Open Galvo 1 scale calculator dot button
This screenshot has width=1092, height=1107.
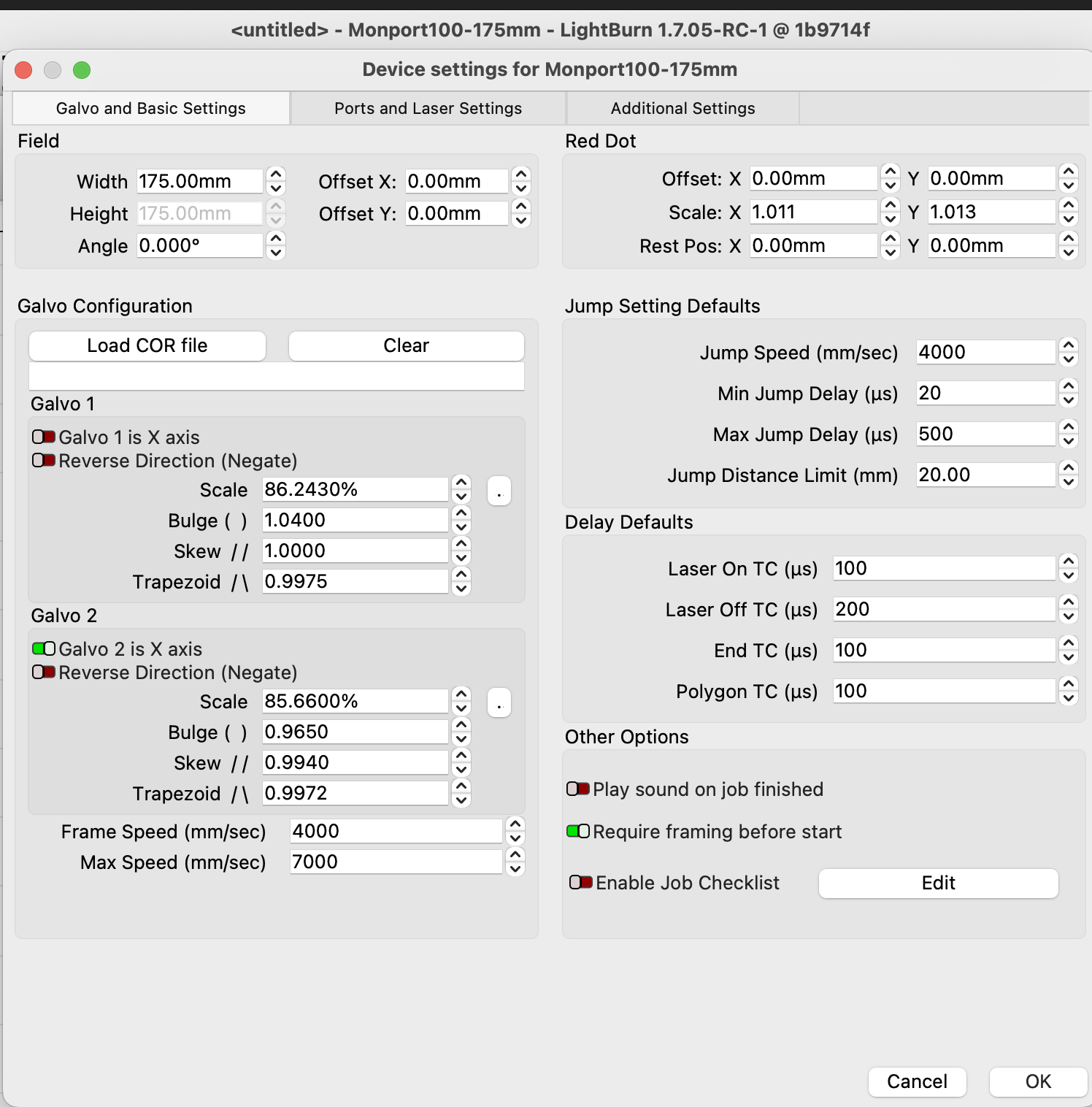[x=499, y=491]
